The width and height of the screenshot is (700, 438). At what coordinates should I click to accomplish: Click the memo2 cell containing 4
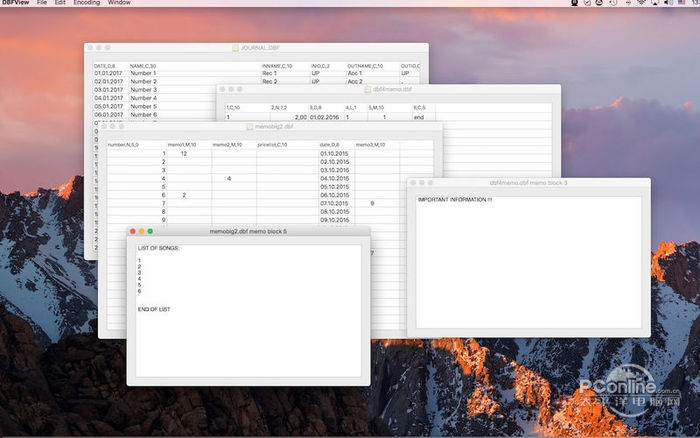(230, 178)
